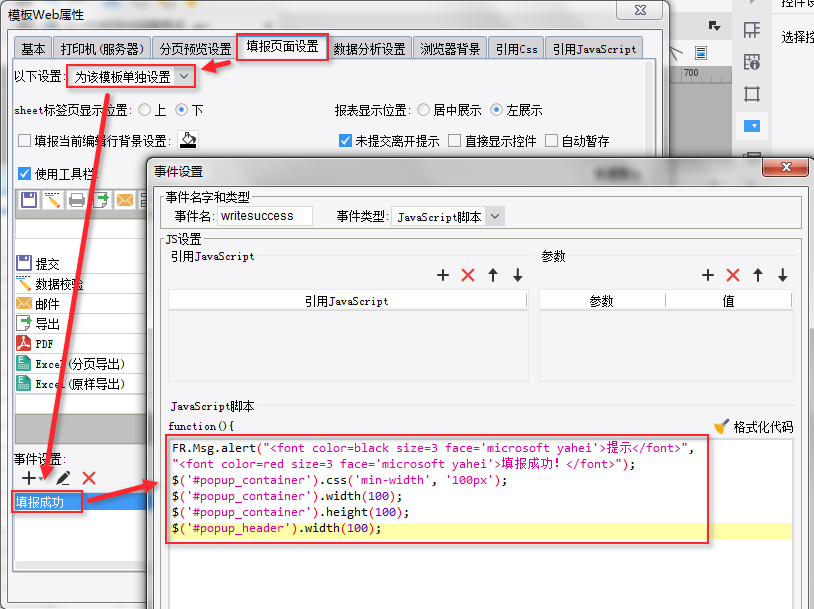Delete the selected event with red X
814x609 pixels.
[x=89, y=478]
